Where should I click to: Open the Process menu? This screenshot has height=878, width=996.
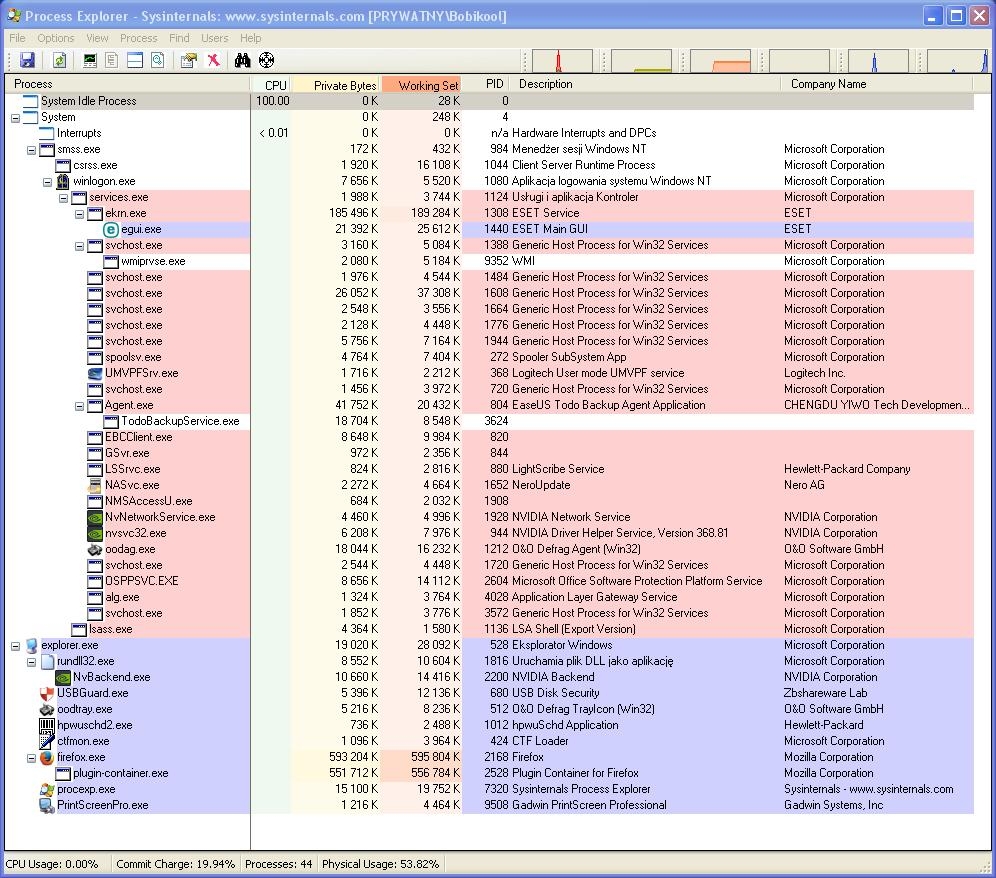(x=138, y=38)
